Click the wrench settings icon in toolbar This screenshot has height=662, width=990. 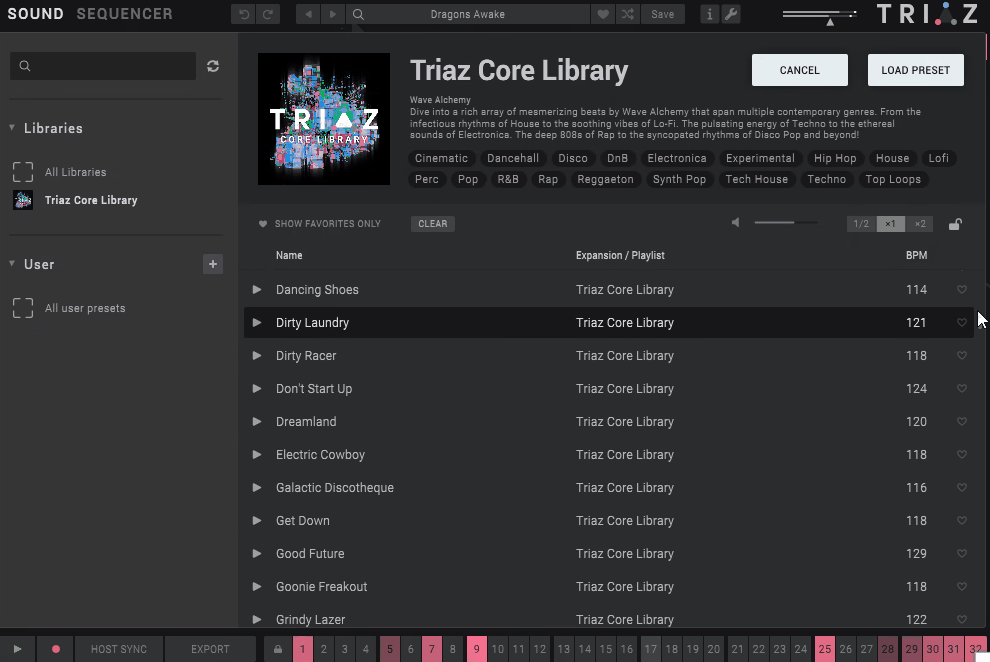tap(733, 14)
